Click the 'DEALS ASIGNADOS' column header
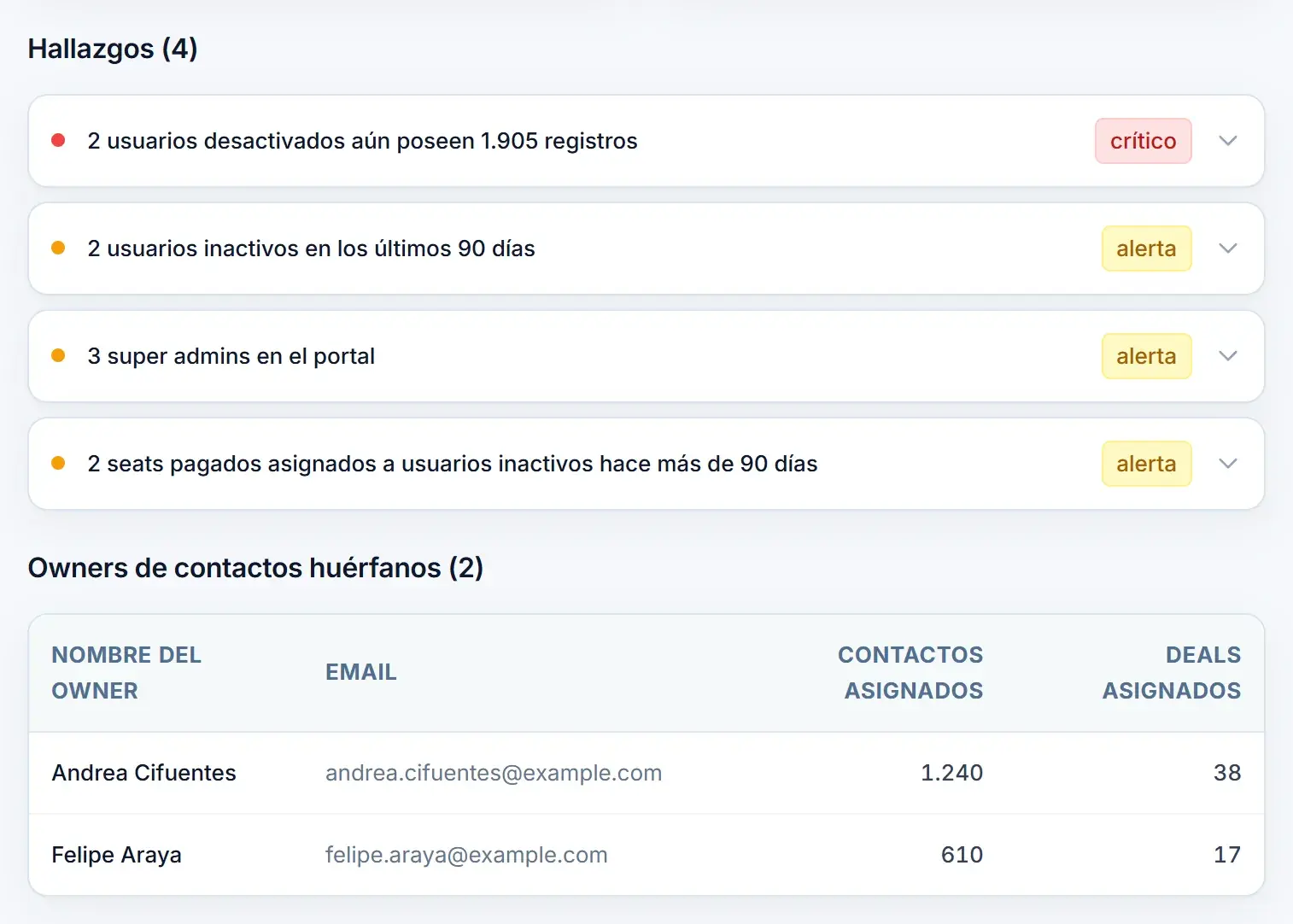The height and width of the screenshot is (924, 1293). coord(1172,673)
